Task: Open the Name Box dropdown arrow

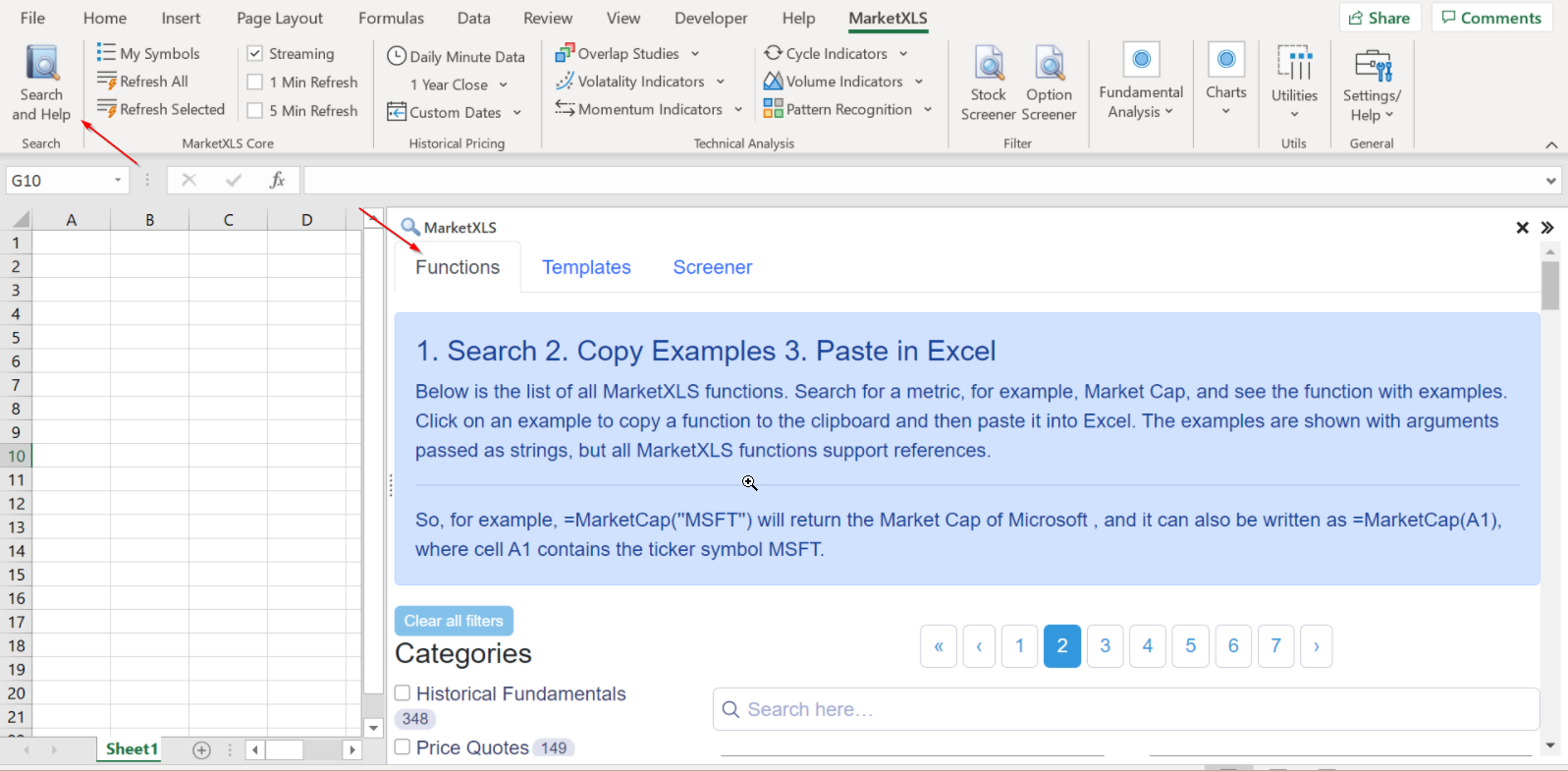Action: click(x=118, y=181)
